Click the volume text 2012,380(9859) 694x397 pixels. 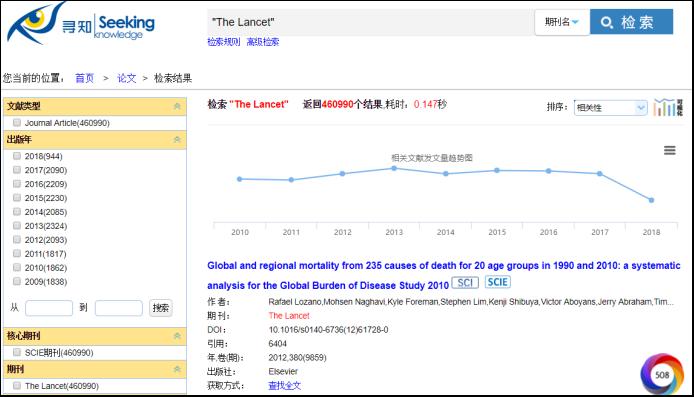coord(297,358)
